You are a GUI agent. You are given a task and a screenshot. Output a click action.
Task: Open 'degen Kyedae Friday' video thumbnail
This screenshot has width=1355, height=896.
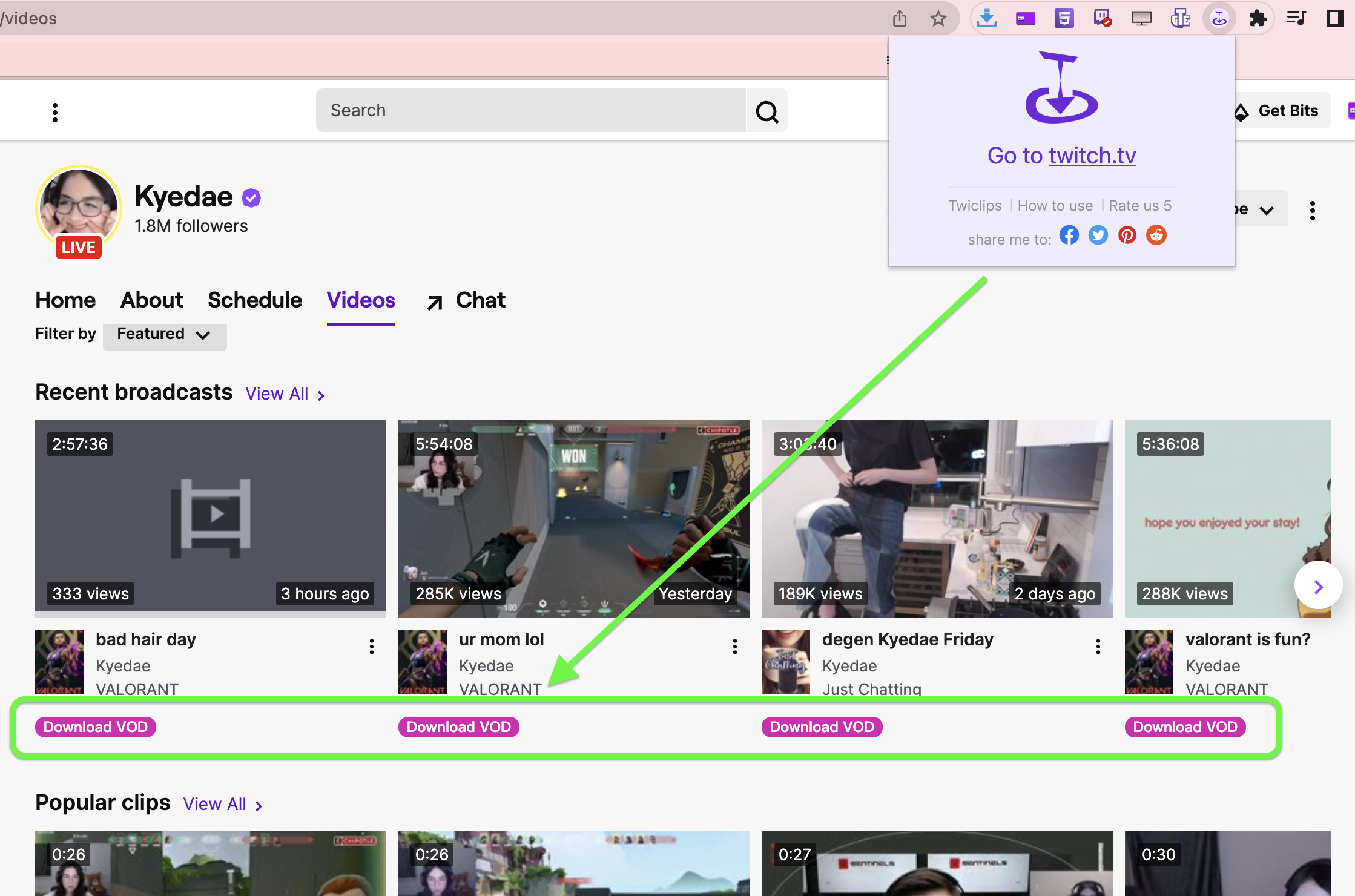(937, 519)
